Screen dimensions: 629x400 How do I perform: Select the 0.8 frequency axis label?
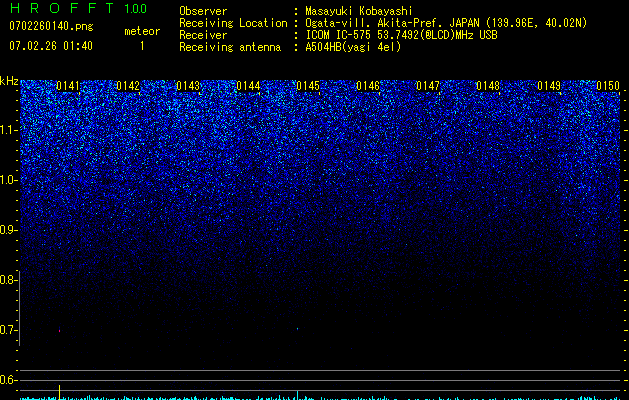pyautogui.click(x=7, y=280)
